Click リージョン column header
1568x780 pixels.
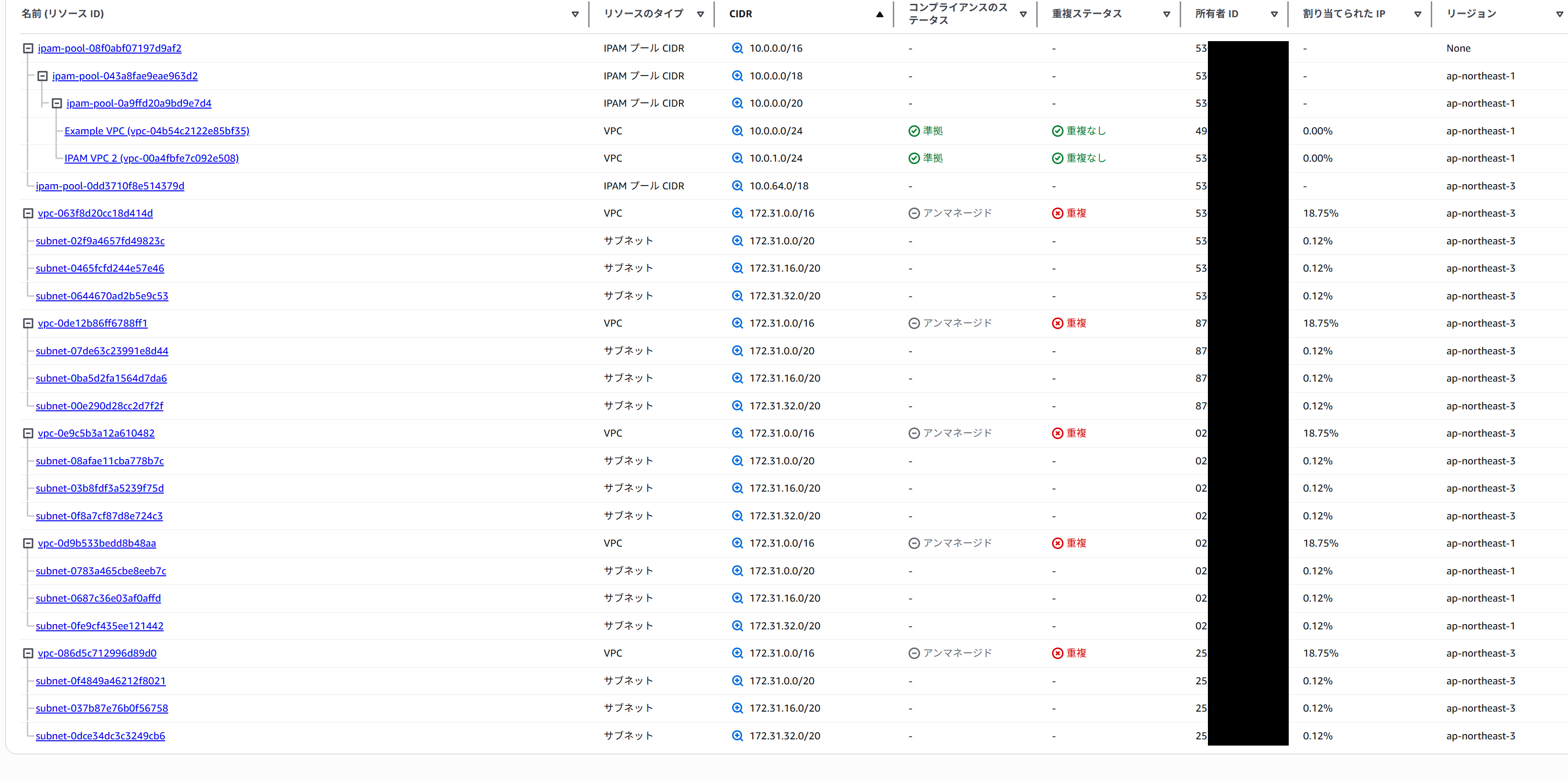(1470, 13)
